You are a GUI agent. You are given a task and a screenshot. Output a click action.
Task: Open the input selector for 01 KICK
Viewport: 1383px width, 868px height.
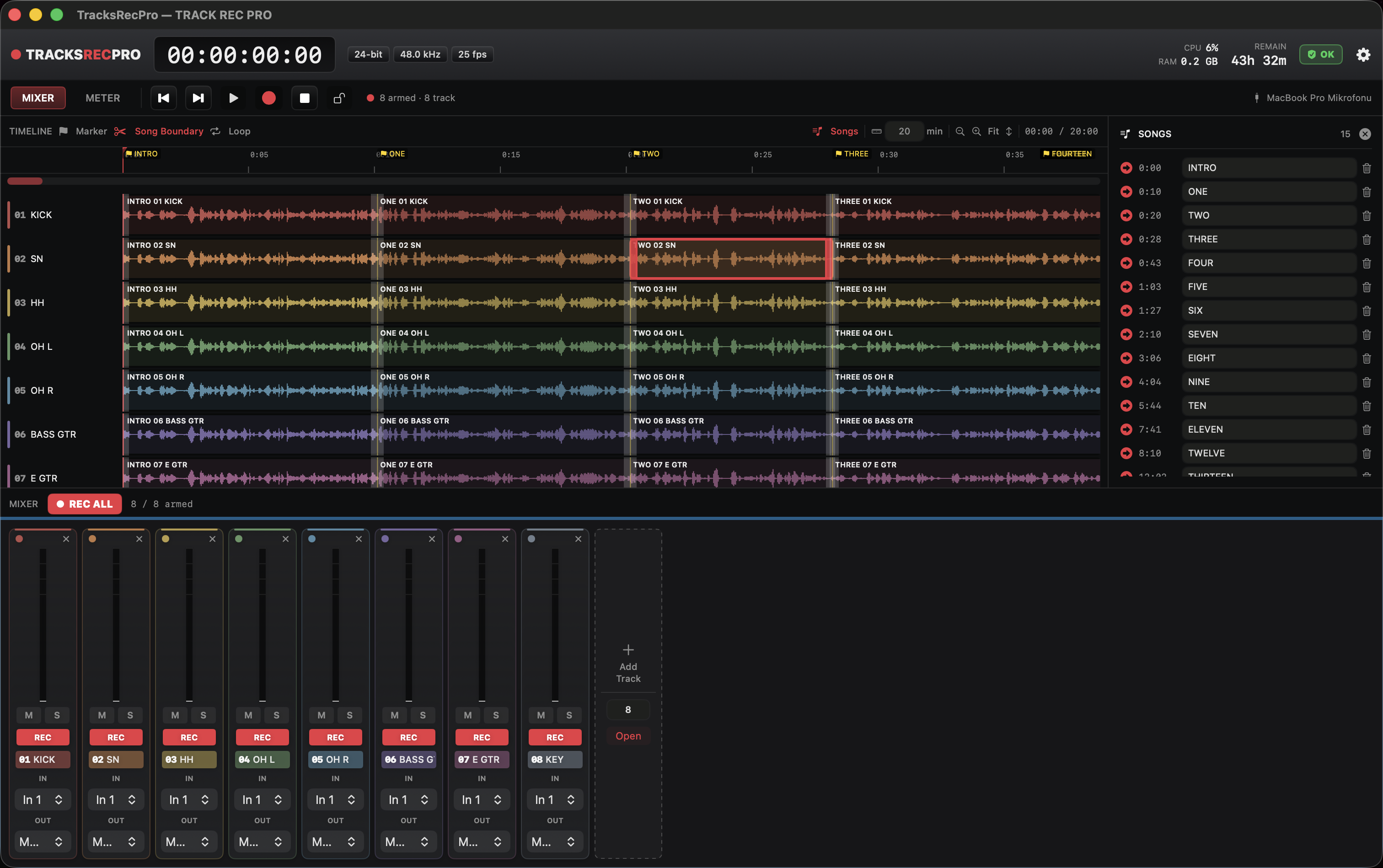[43, 800]
